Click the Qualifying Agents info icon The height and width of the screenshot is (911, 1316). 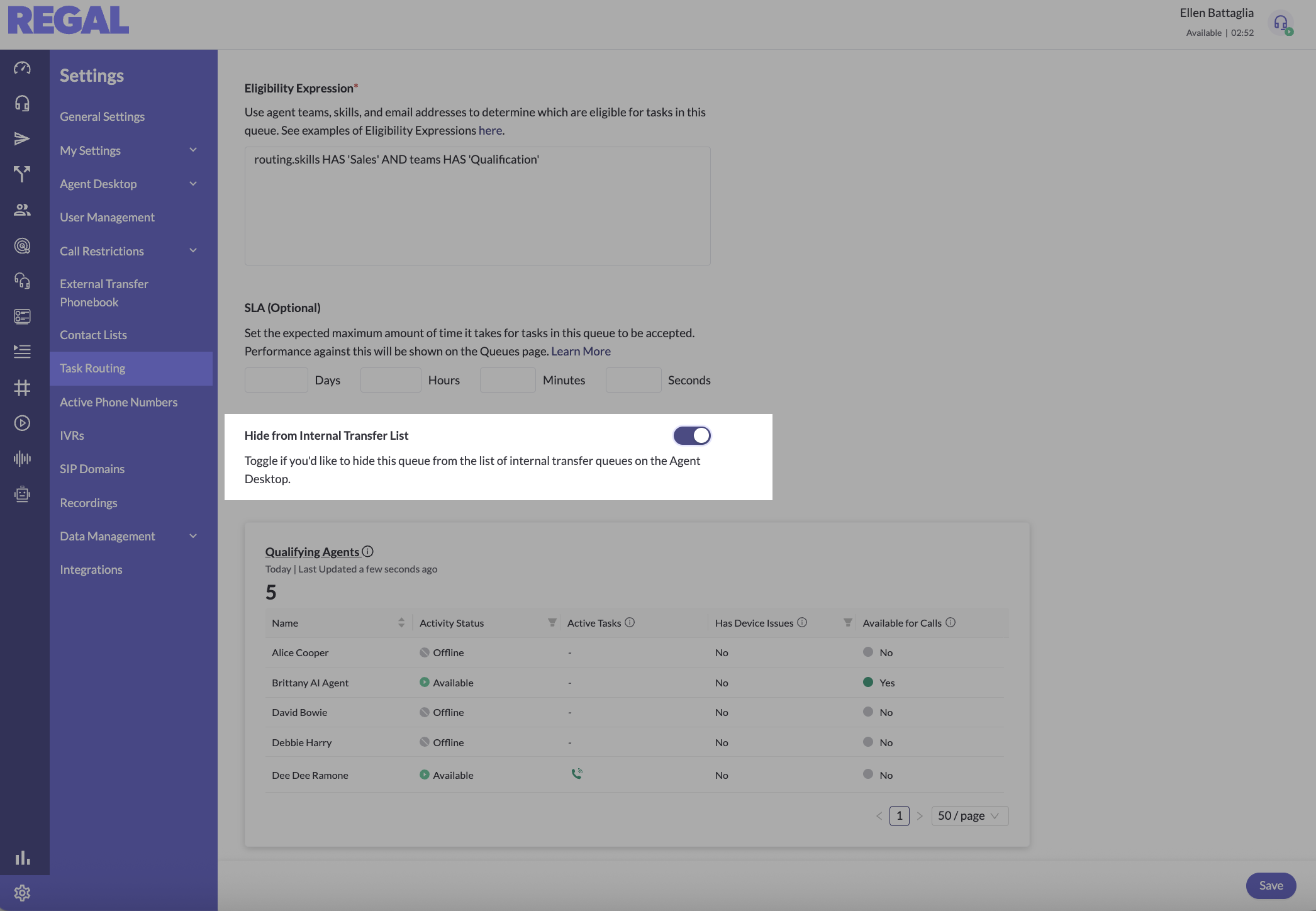point(368,552)
